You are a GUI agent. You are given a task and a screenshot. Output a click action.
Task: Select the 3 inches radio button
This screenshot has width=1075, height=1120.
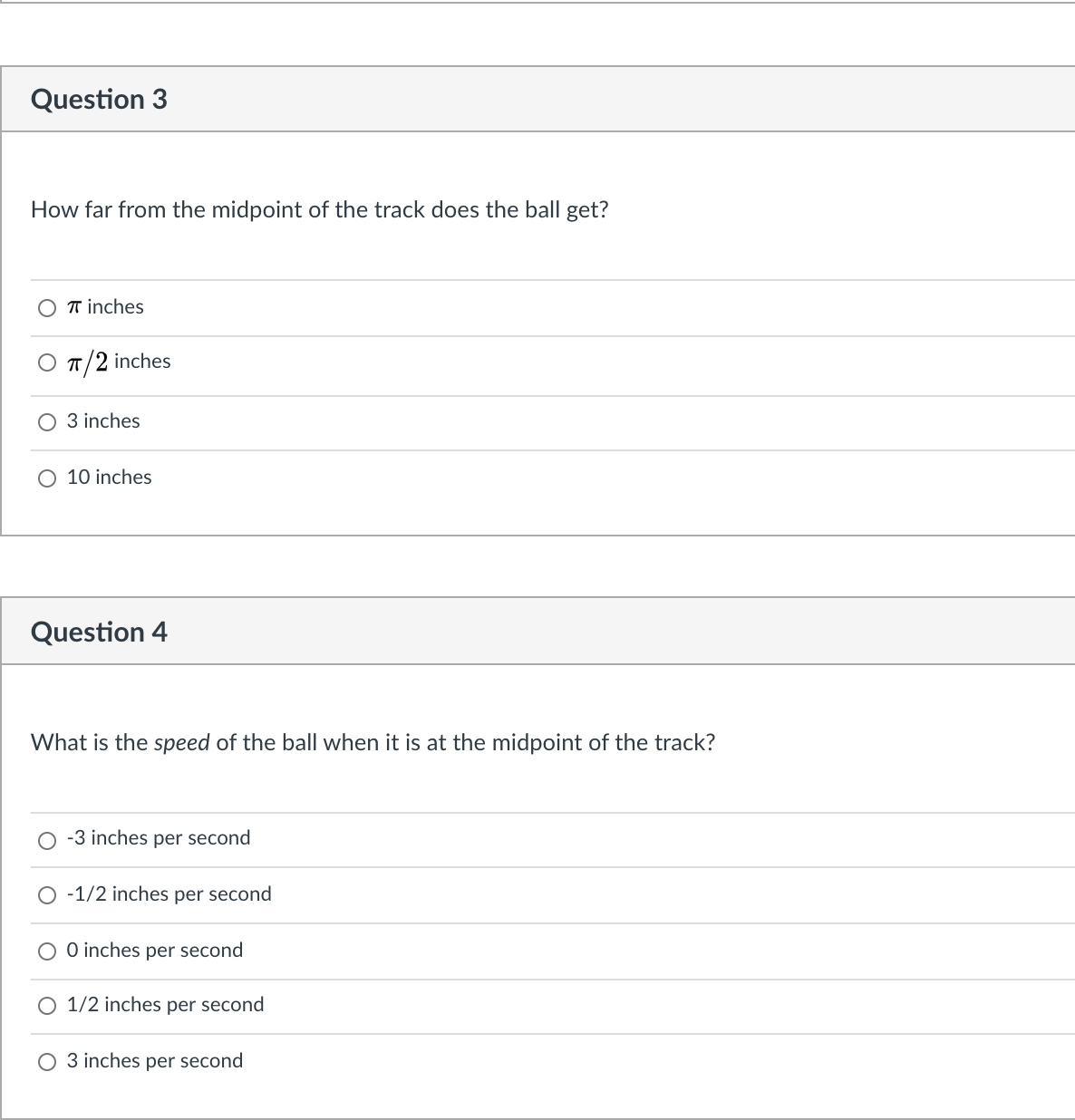coord(47,422)
